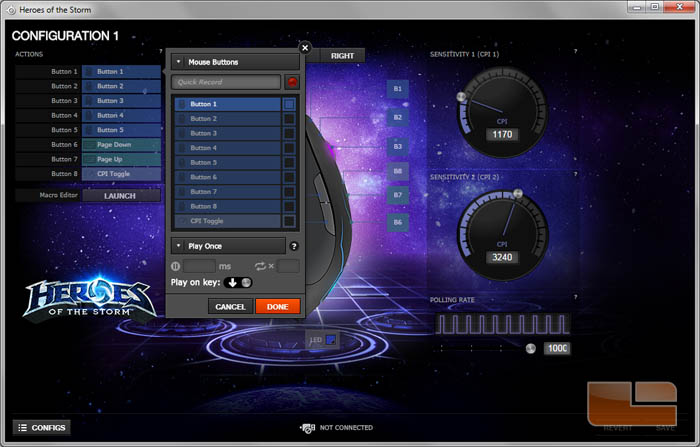
Task: Click CANCEL in the assignment popup
Action: (230, 307)
